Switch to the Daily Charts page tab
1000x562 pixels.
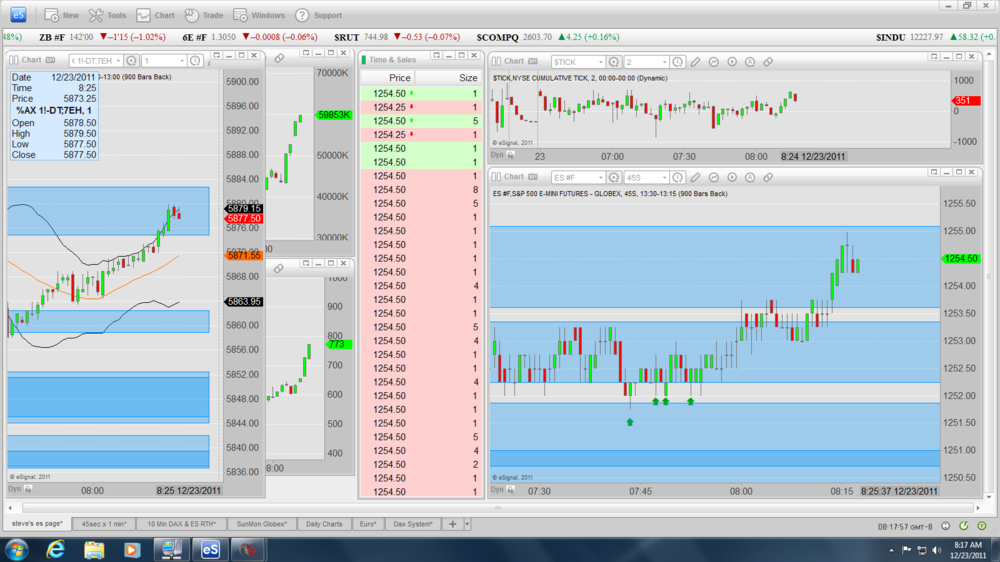pyautogui.click(x=324, y=524)
